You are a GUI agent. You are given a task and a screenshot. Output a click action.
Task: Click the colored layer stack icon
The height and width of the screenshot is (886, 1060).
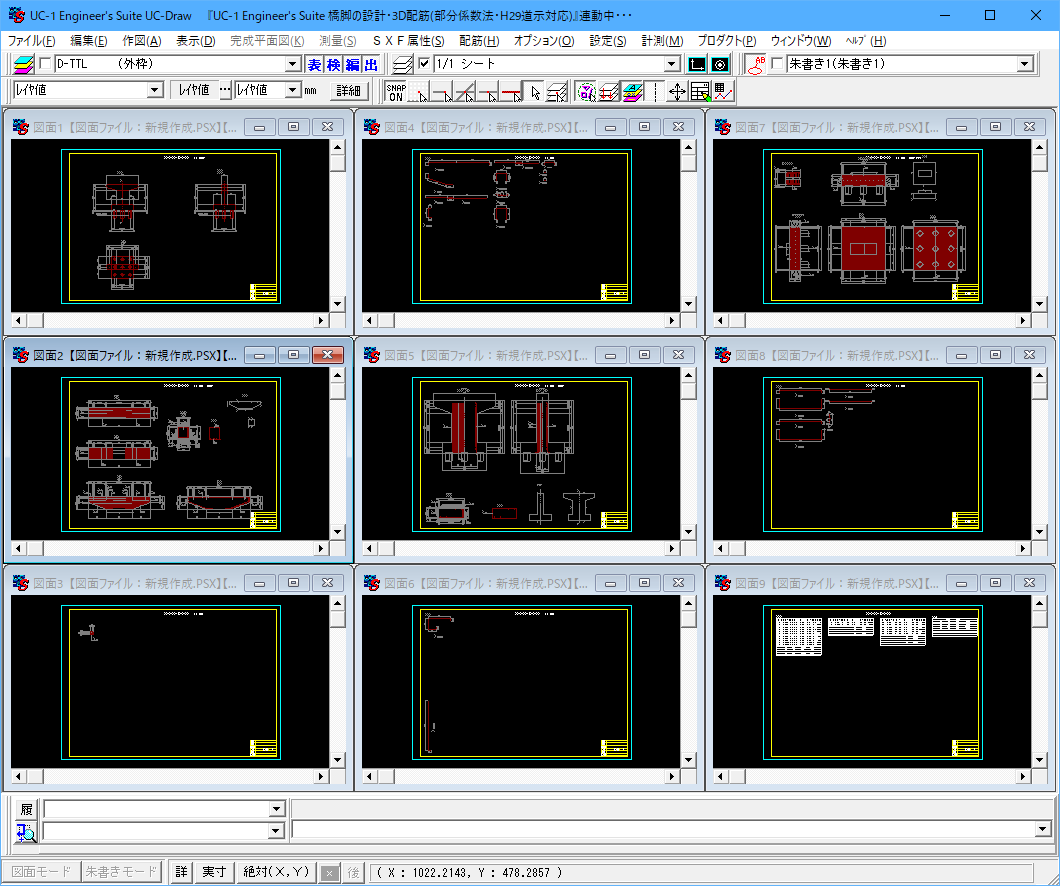click(24, 64)
